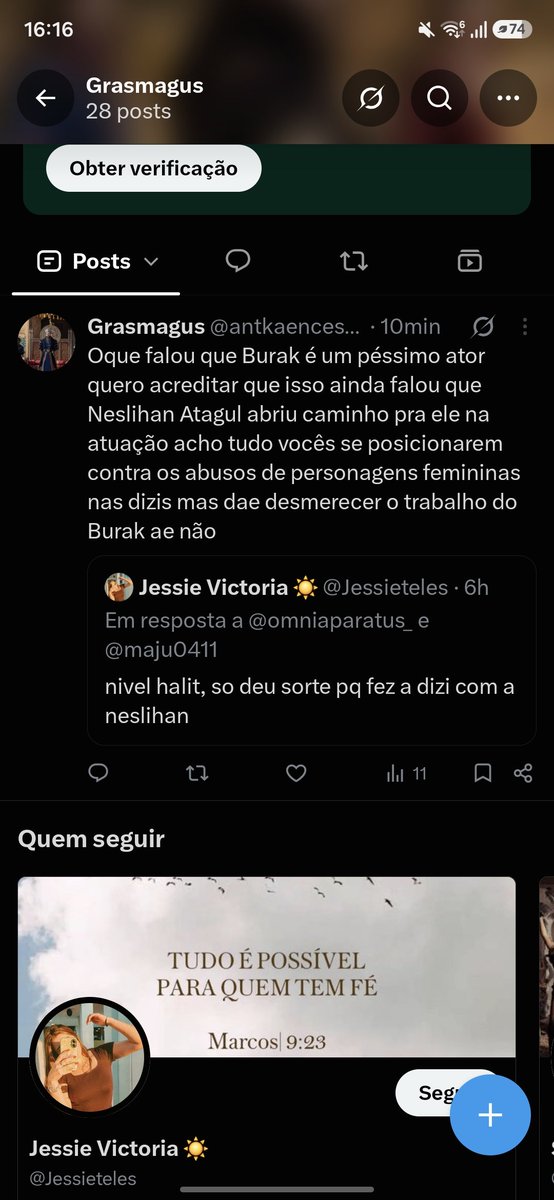
Task: Reply to the Grasmagus post
Action: point(98,773)
